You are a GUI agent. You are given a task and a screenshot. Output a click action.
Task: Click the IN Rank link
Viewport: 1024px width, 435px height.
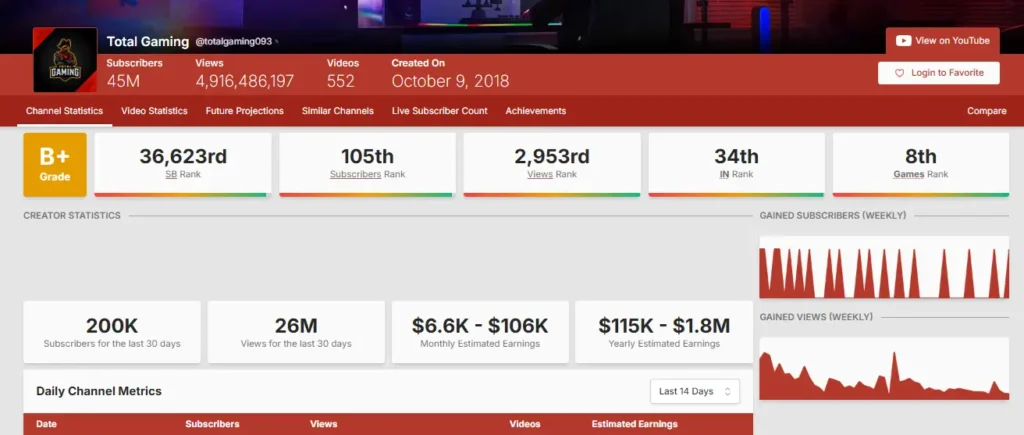(x=724, y=174)
